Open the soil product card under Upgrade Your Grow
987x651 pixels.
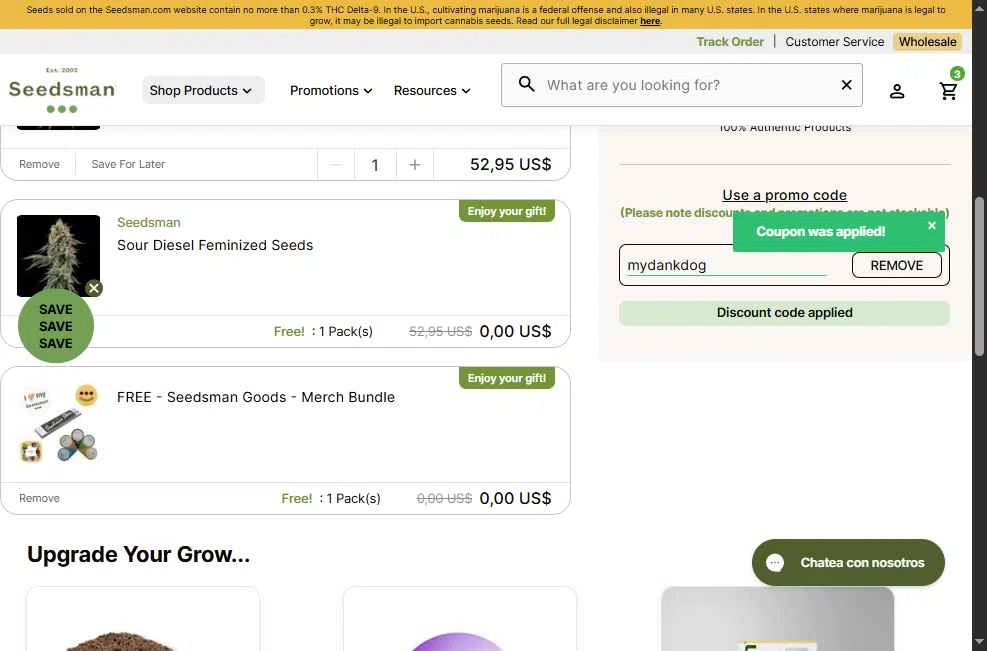pyautogui.click(x=143, y=619)
